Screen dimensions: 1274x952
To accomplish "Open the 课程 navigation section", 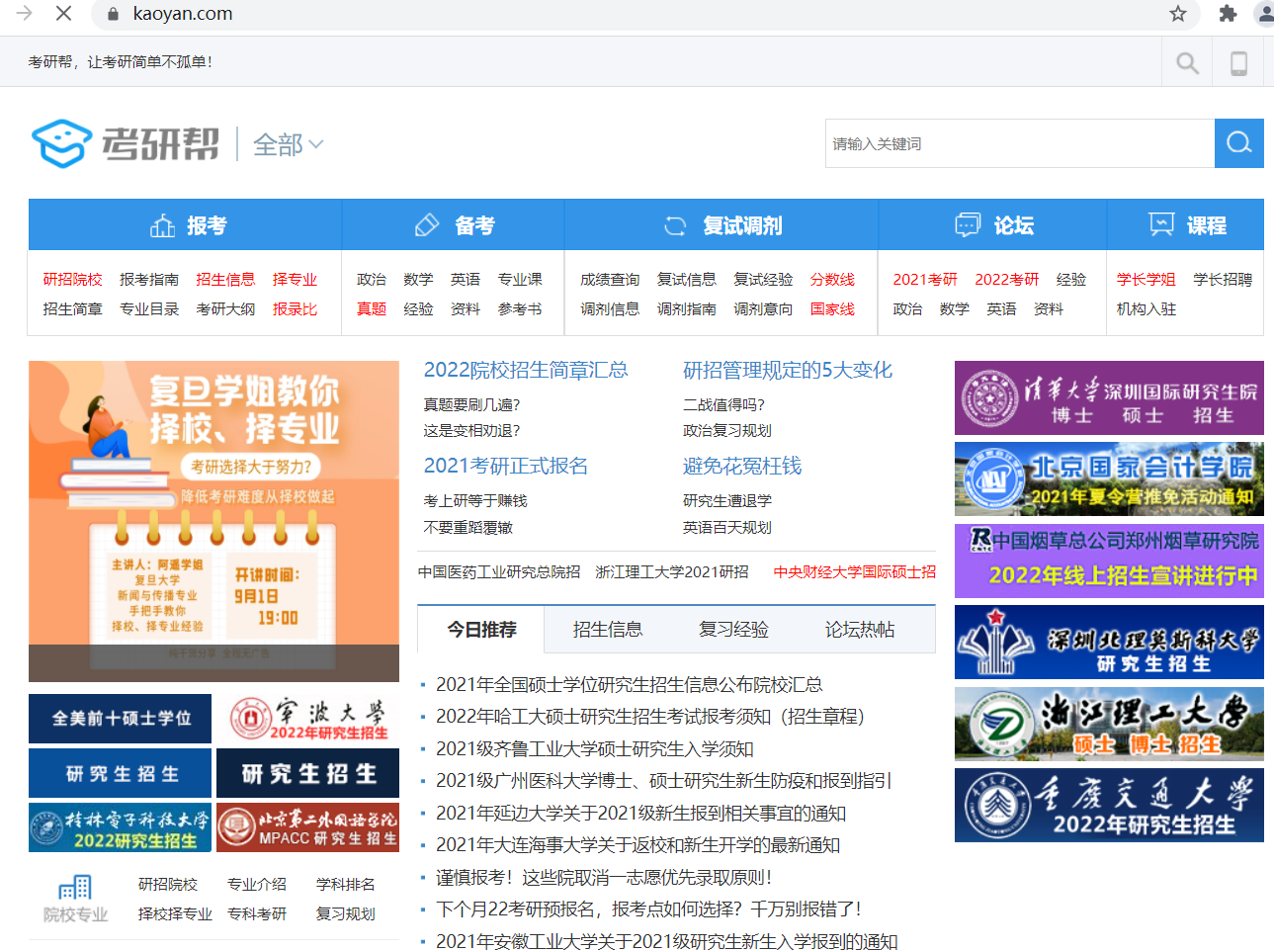I will click(x=1186, y=225).
